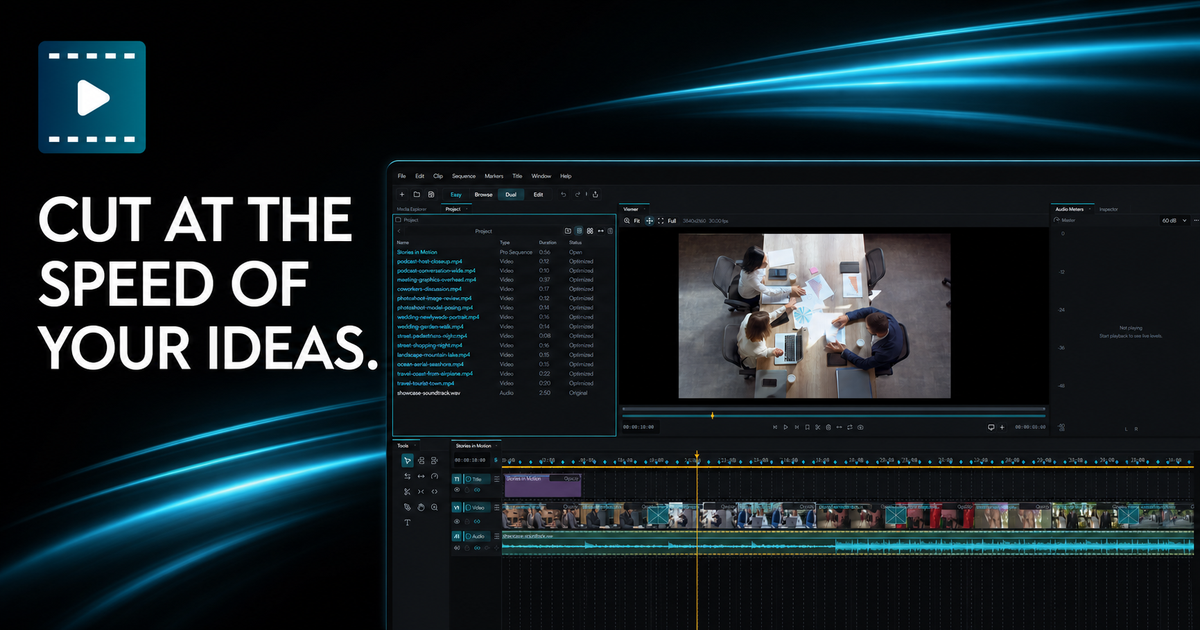Select the purple Stories in Motion title clip
1200x630 pixels.
[542, 485]
